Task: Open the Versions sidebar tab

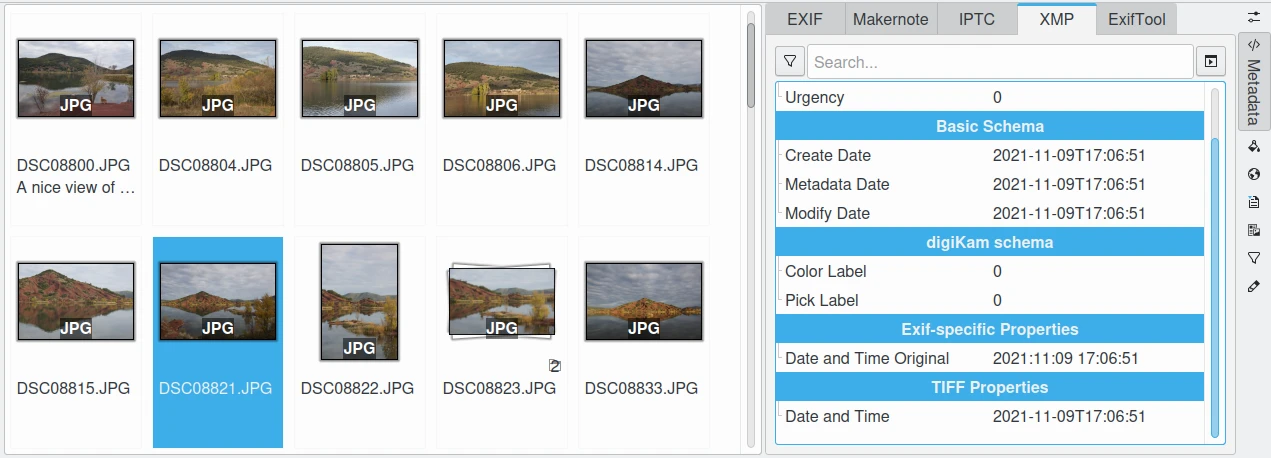Action: 1254,230
